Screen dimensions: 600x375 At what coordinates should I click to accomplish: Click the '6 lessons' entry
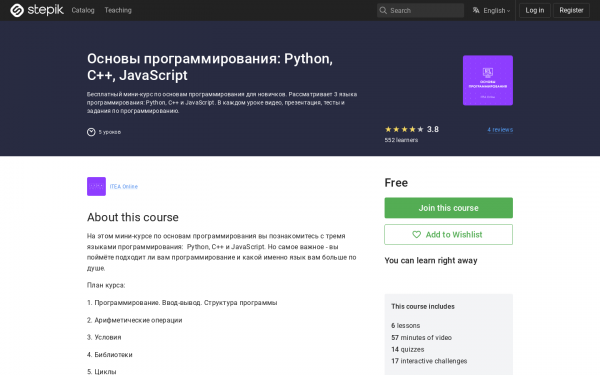coord(406,326)
